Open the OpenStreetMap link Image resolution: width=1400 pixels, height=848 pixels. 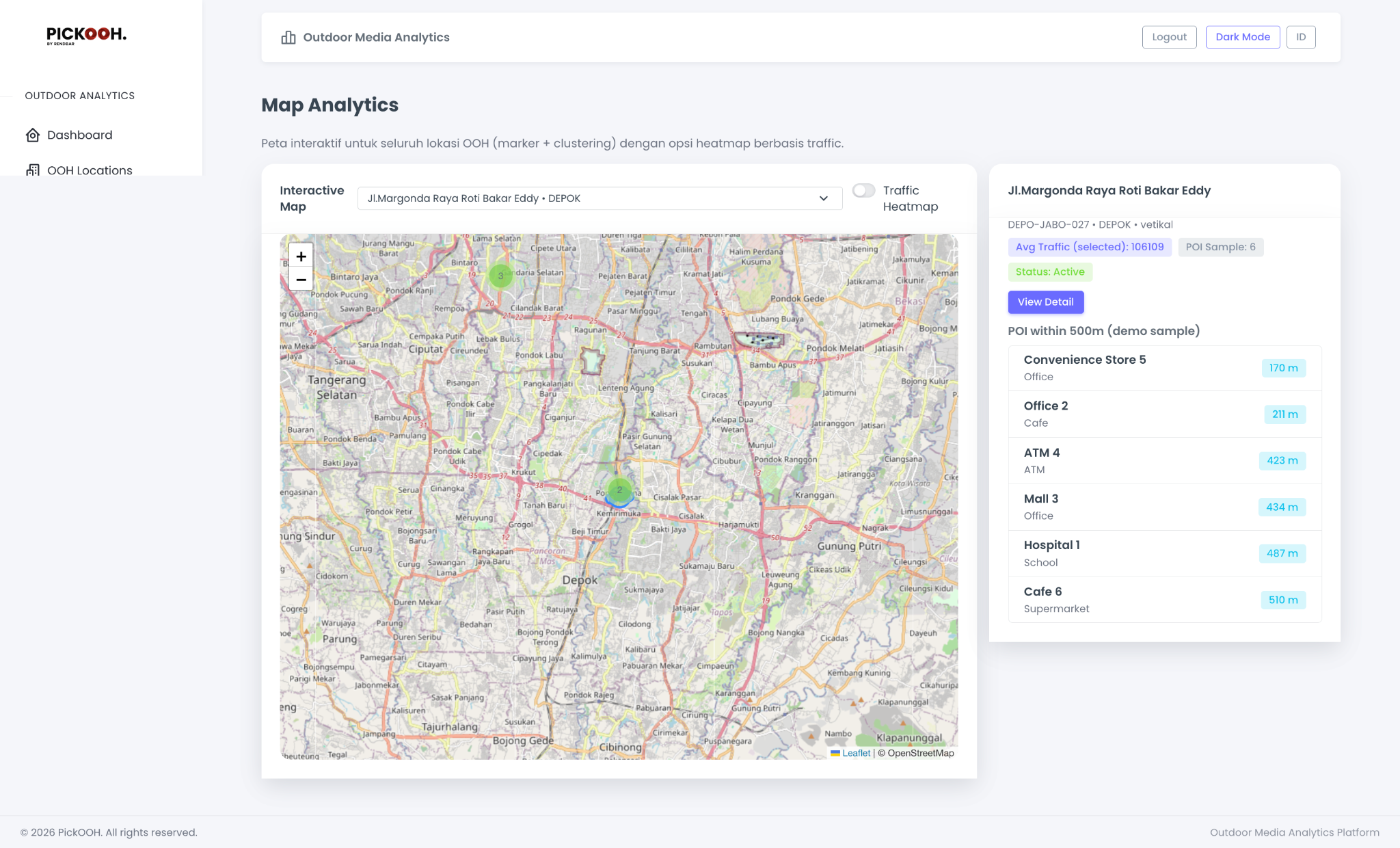point(919,752)
